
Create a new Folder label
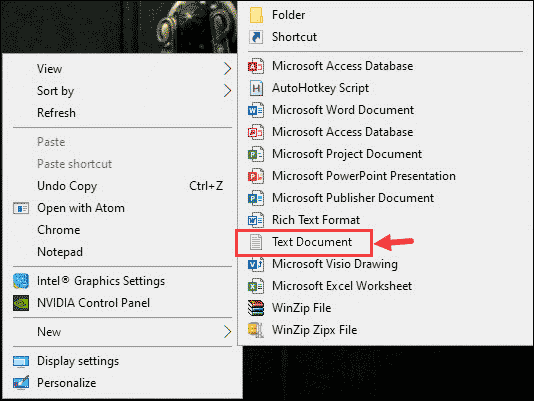[288, 15]
